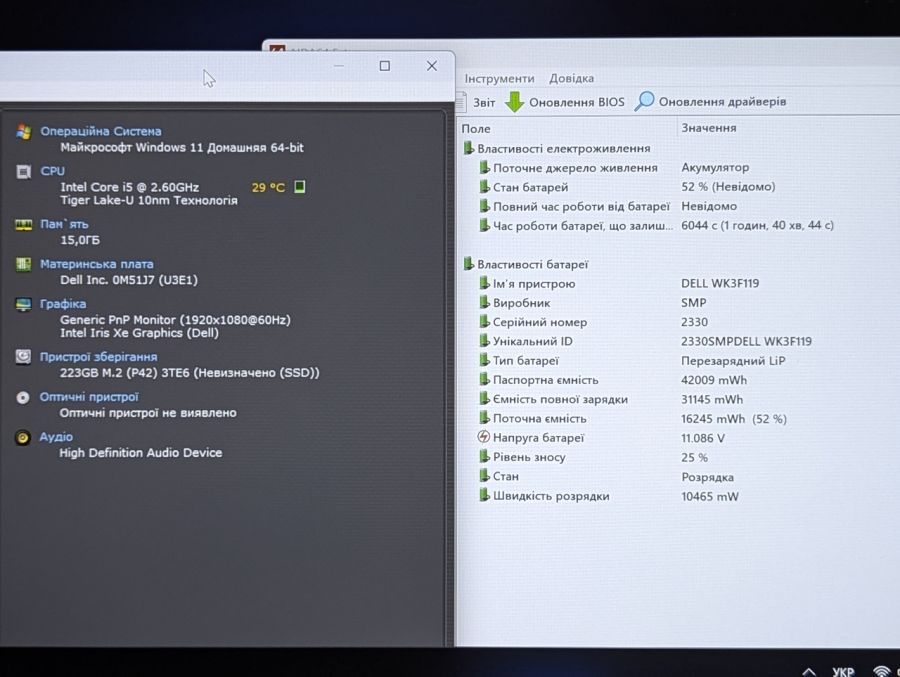This screenshot has width=900, height=677.
Task: Click the text Intel Core i5 @ 2.60GHz
Action: (130, 187)
